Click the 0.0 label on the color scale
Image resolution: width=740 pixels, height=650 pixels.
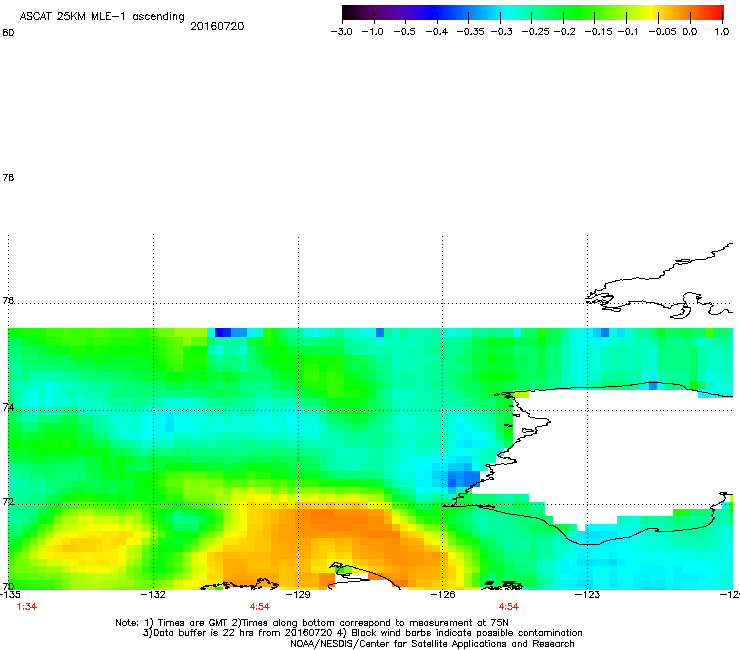pos(690,32)
